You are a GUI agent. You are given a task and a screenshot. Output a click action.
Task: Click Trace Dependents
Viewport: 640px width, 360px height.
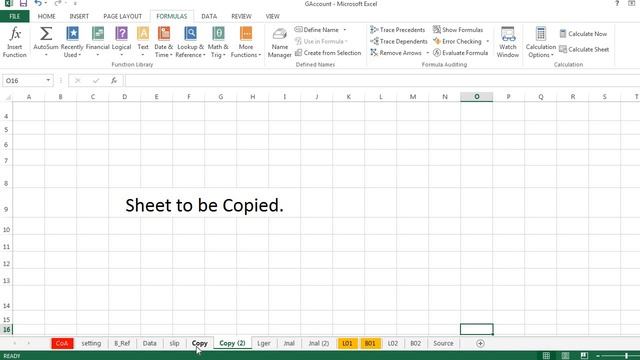pyautogui.click(x=399, y=41)
